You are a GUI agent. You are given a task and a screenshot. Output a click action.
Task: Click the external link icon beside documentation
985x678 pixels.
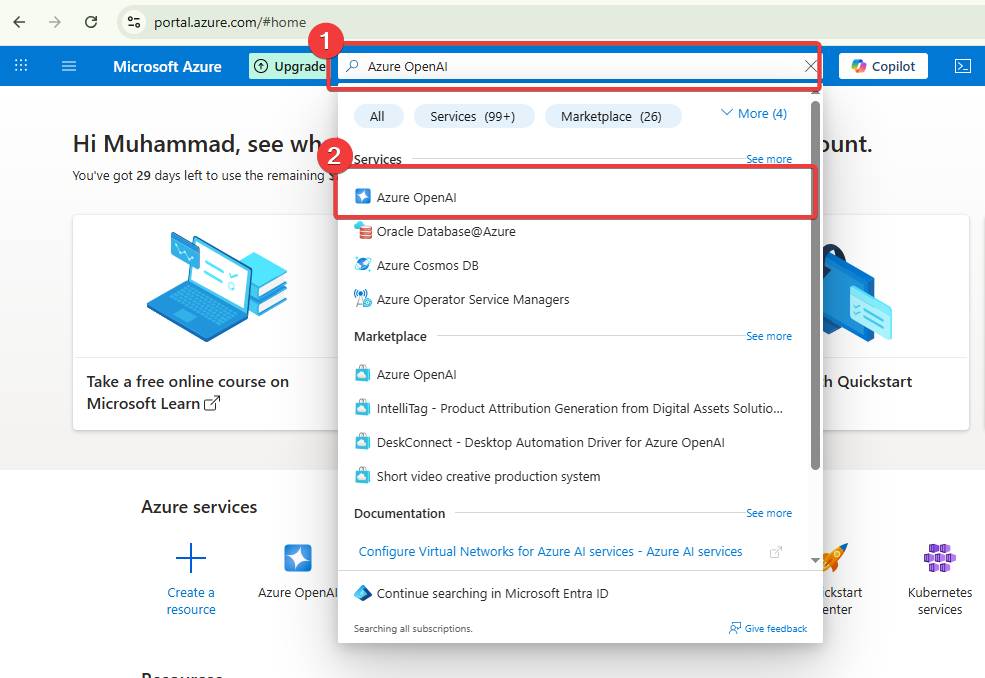[776, 552]
